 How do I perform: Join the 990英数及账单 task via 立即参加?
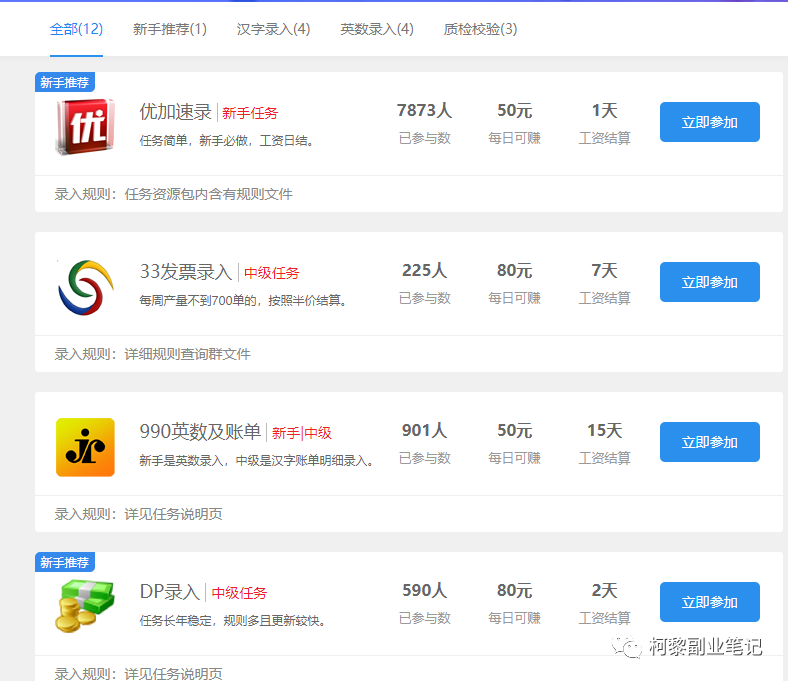(709, 442)
